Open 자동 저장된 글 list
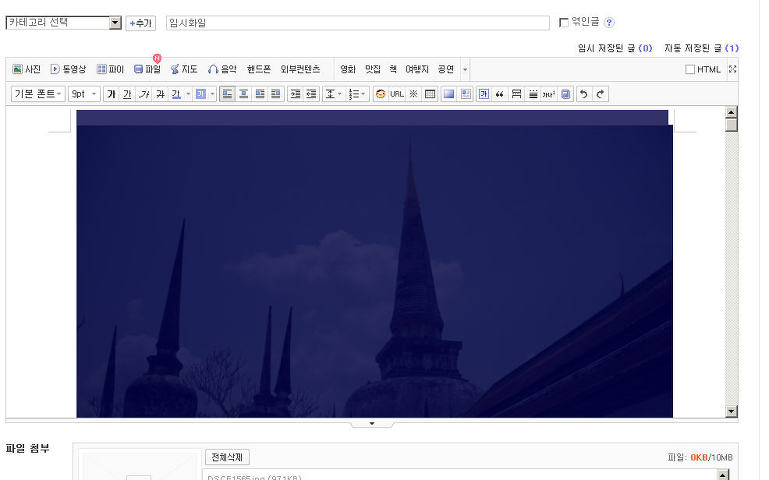769x480 pixels. pyautogui.click(x=701, y=48)
